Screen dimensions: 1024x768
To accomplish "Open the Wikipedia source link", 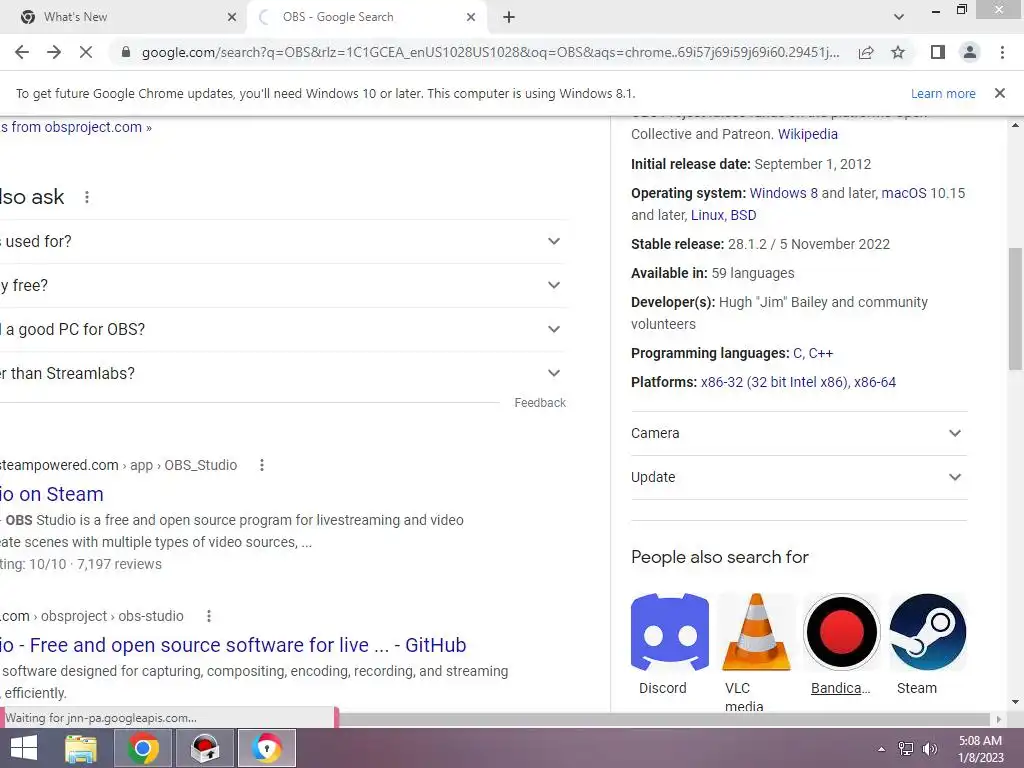I will 807,134.
